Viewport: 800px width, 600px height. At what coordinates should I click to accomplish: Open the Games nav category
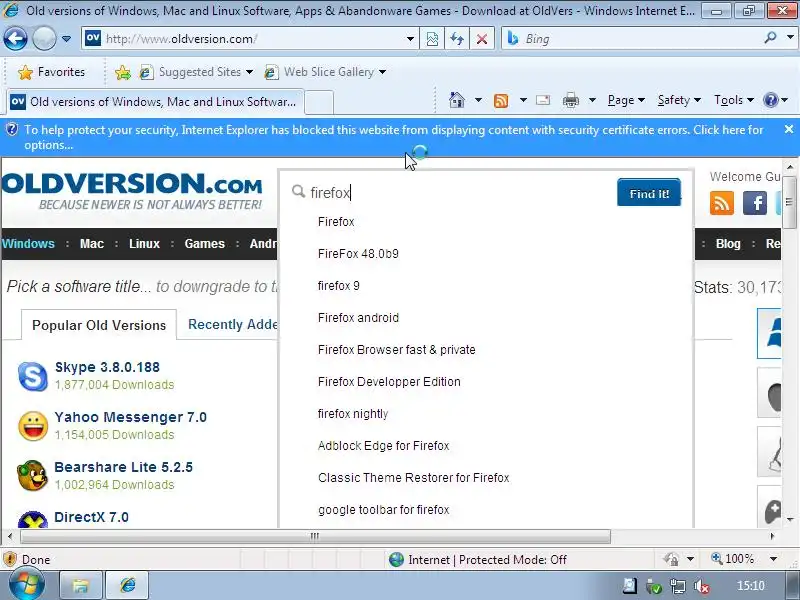pyautogui.click(x=205, y=244)
